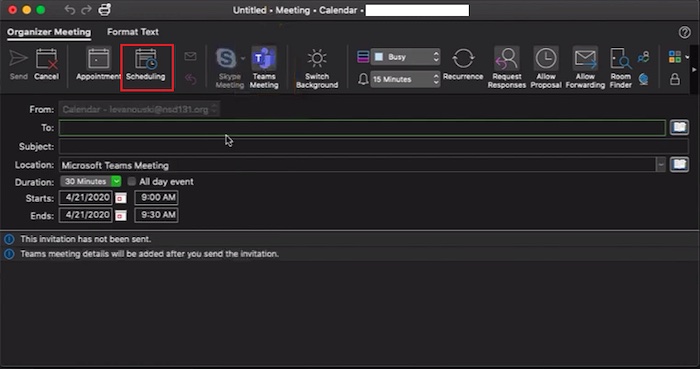Click the Print icon in title bar
The image size is (700, 369).
pos(104,10)
